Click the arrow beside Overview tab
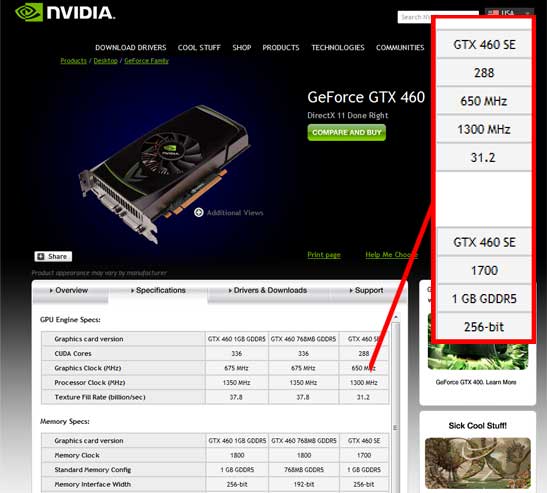 (51, 290)
